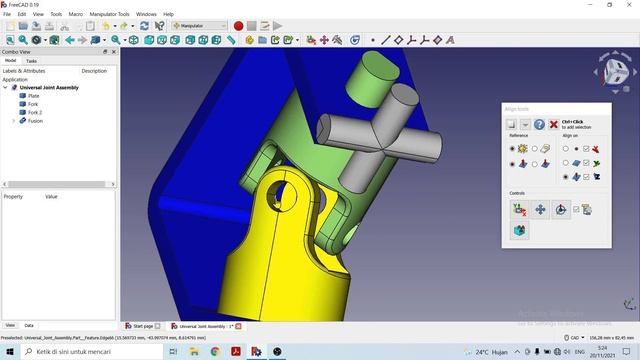Click the Measure distance ruler icon
Image resolution: width=640 pixels, height=360 pixels.
(x=231, y=40)
